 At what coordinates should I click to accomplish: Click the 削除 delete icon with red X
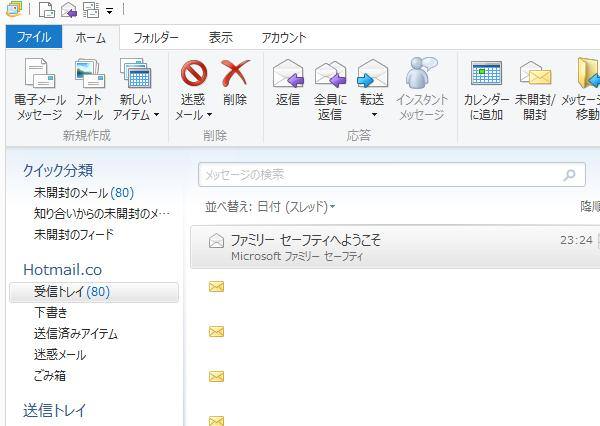click(x=235, y=75)
